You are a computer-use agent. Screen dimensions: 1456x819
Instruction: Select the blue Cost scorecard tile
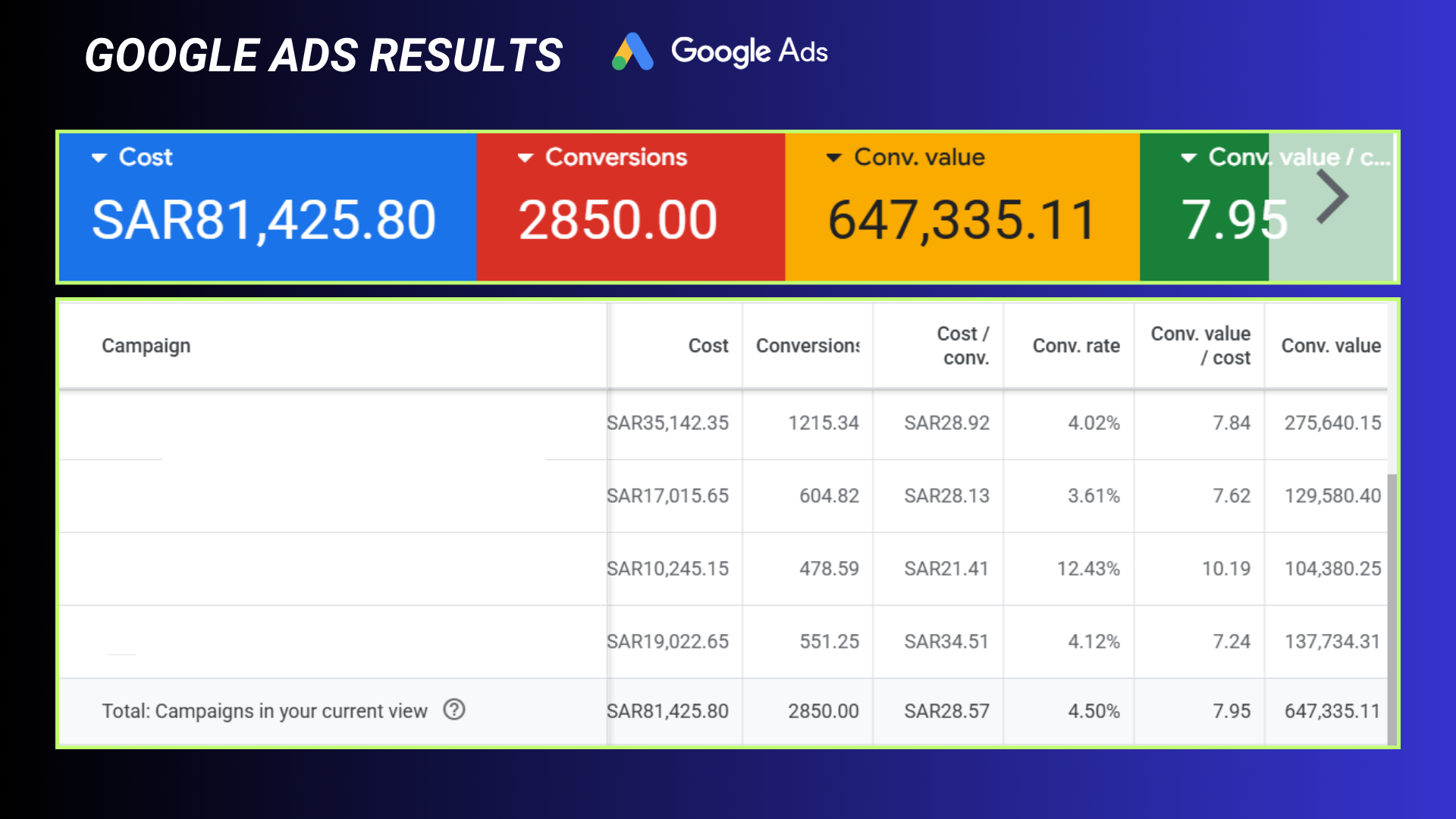point(267,209)
